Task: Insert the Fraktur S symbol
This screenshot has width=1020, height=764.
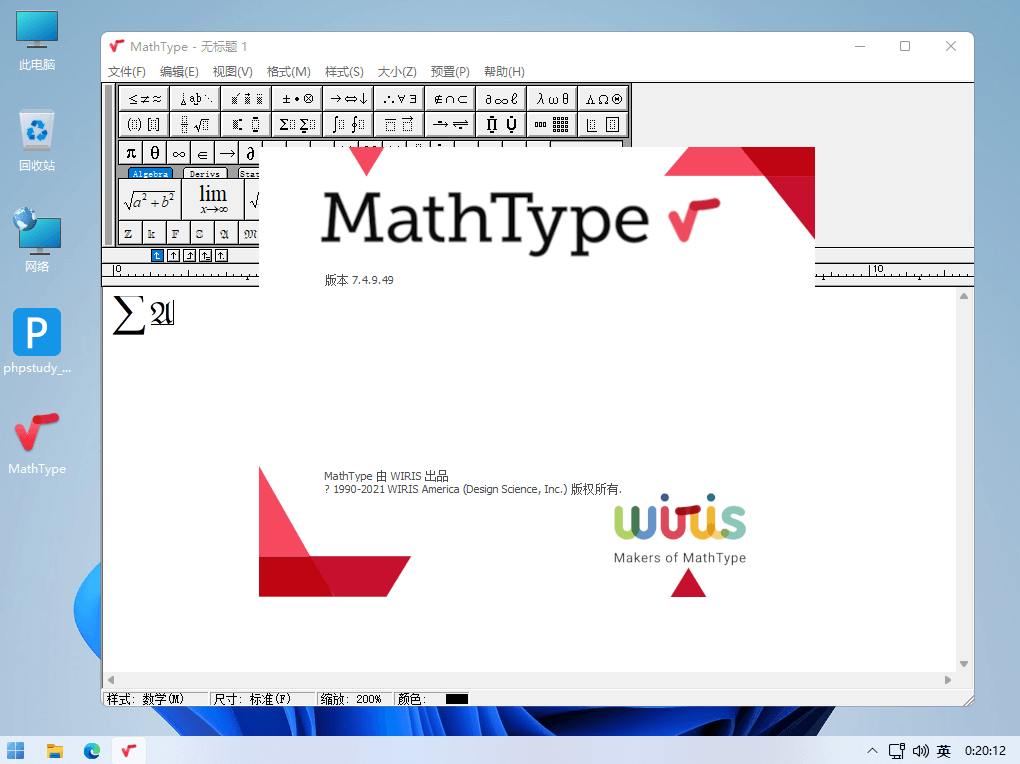Action: click(x=200, y=234)
